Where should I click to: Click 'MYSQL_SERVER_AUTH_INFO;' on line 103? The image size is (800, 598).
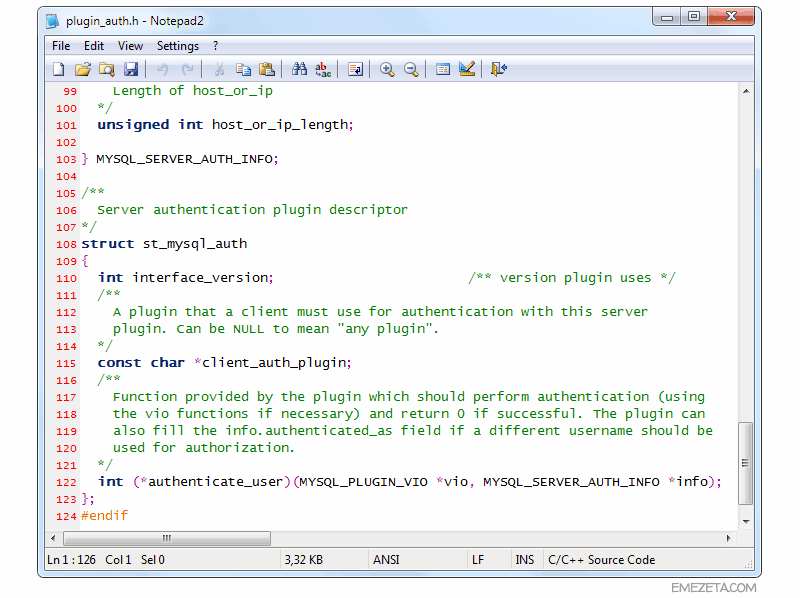click(187, 159)
